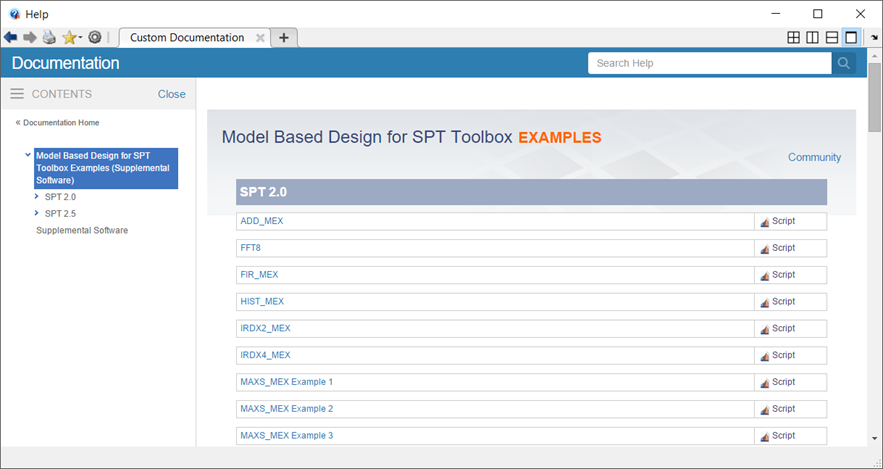Close the Custom Documentation tab
Screen dimensions: 883x469
point(260,38)
